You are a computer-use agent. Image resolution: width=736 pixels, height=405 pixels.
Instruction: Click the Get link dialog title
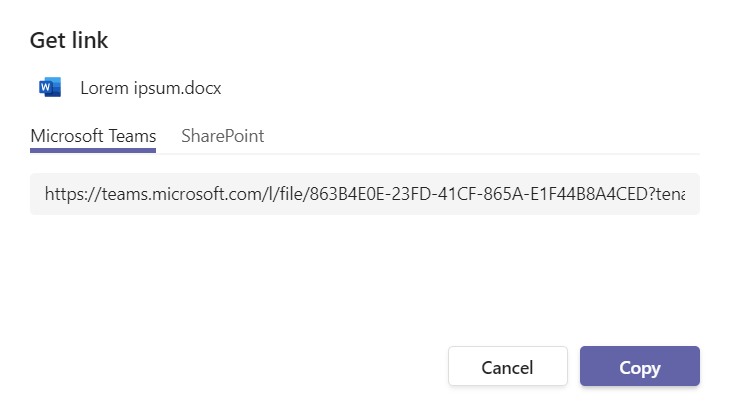pos(69,41)
